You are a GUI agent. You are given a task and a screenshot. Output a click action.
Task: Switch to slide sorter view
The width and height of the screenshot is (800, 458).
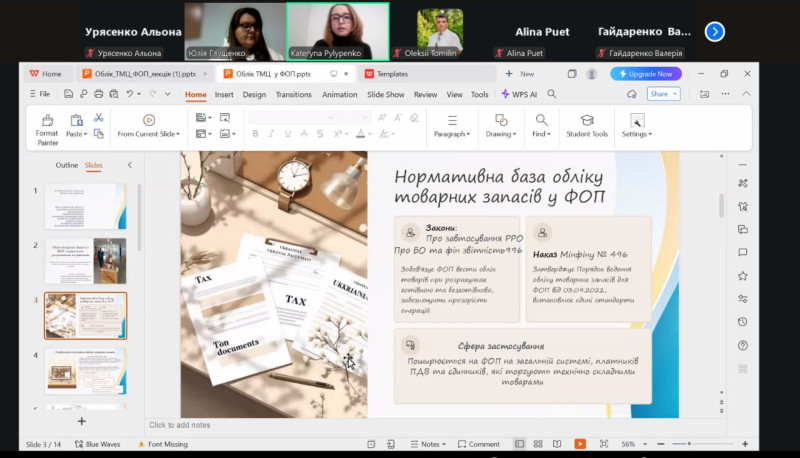(539, 444)
